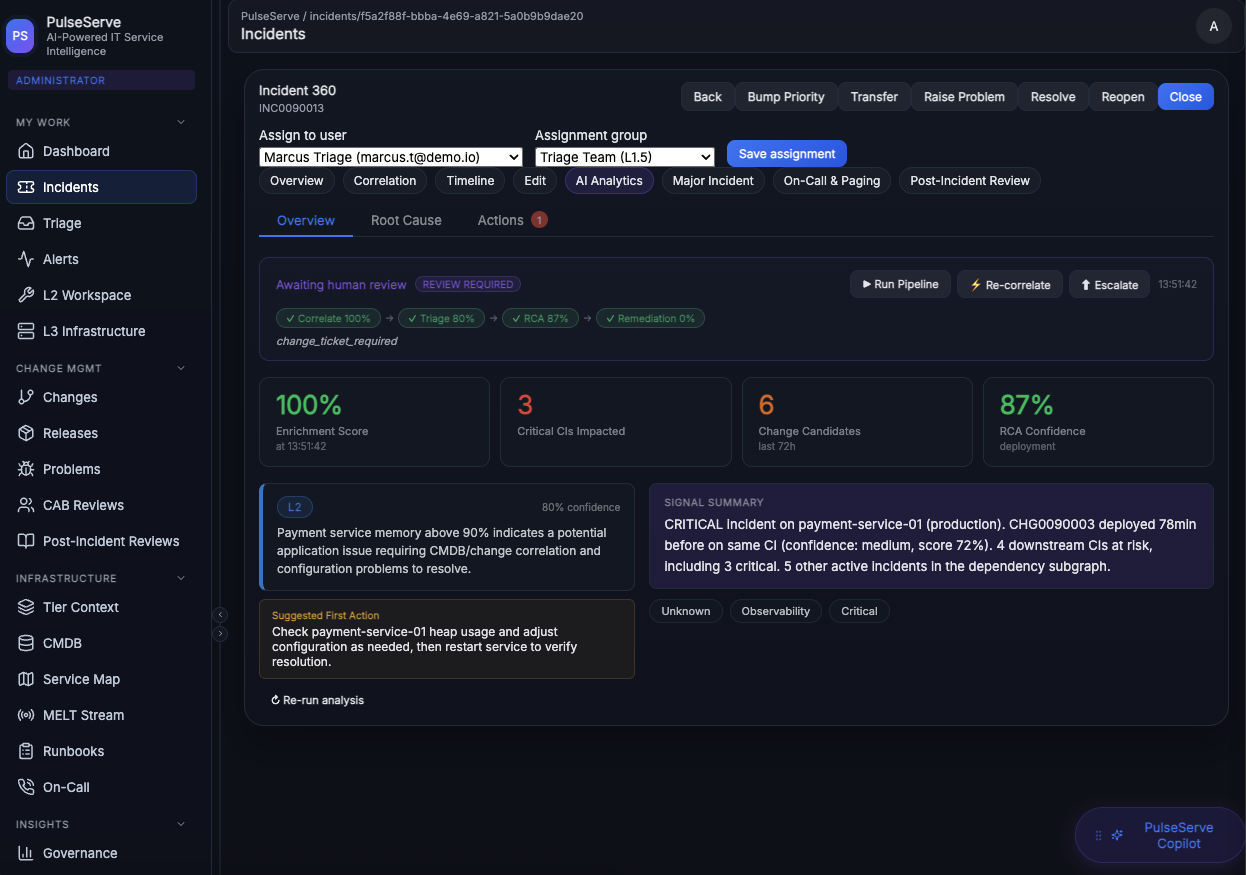Click the L2 Workspace wrench icon
1246x875 pixels.
pyautogui.click(x=26, y=295)
